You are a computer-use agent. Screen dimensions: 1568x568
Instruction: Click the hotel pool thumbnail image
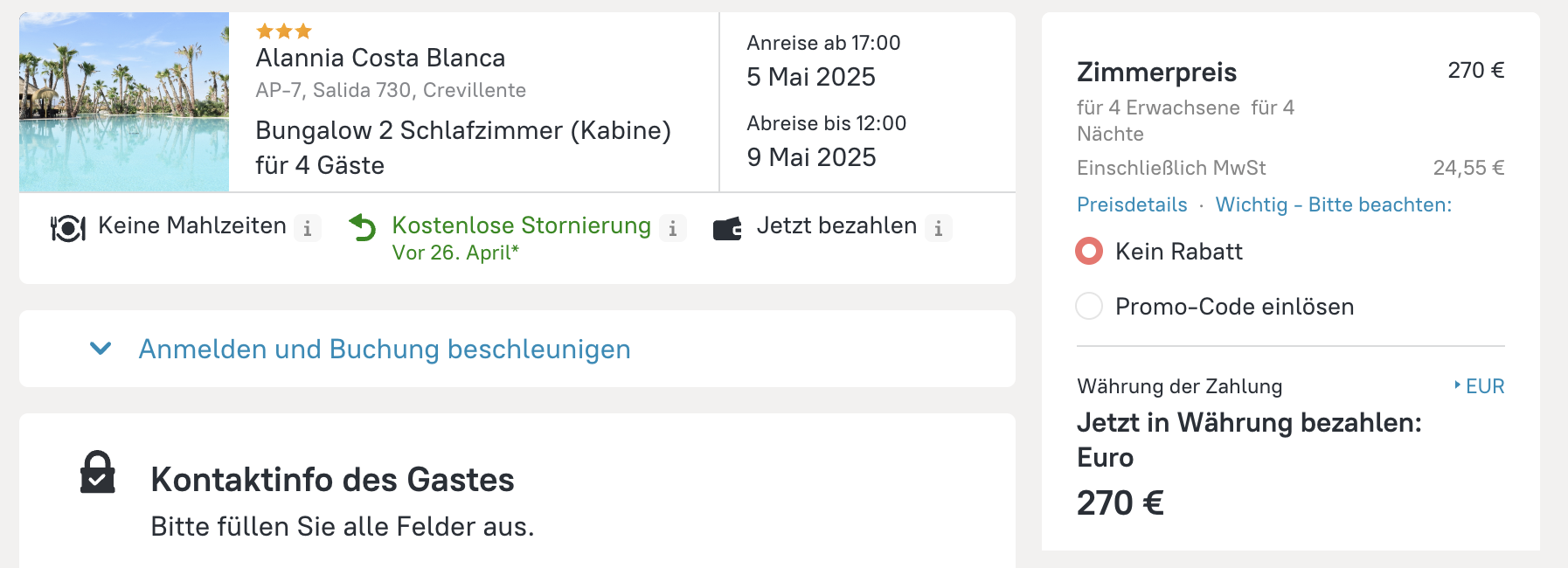tap(124, 102)
